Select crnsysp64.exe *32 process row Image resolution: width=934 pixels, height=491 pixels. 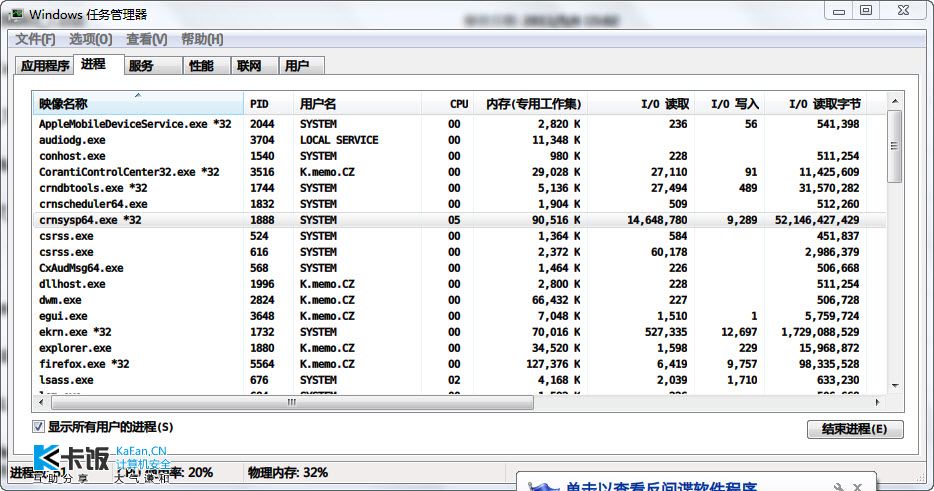pyautogui.click(x=459, y=220)
